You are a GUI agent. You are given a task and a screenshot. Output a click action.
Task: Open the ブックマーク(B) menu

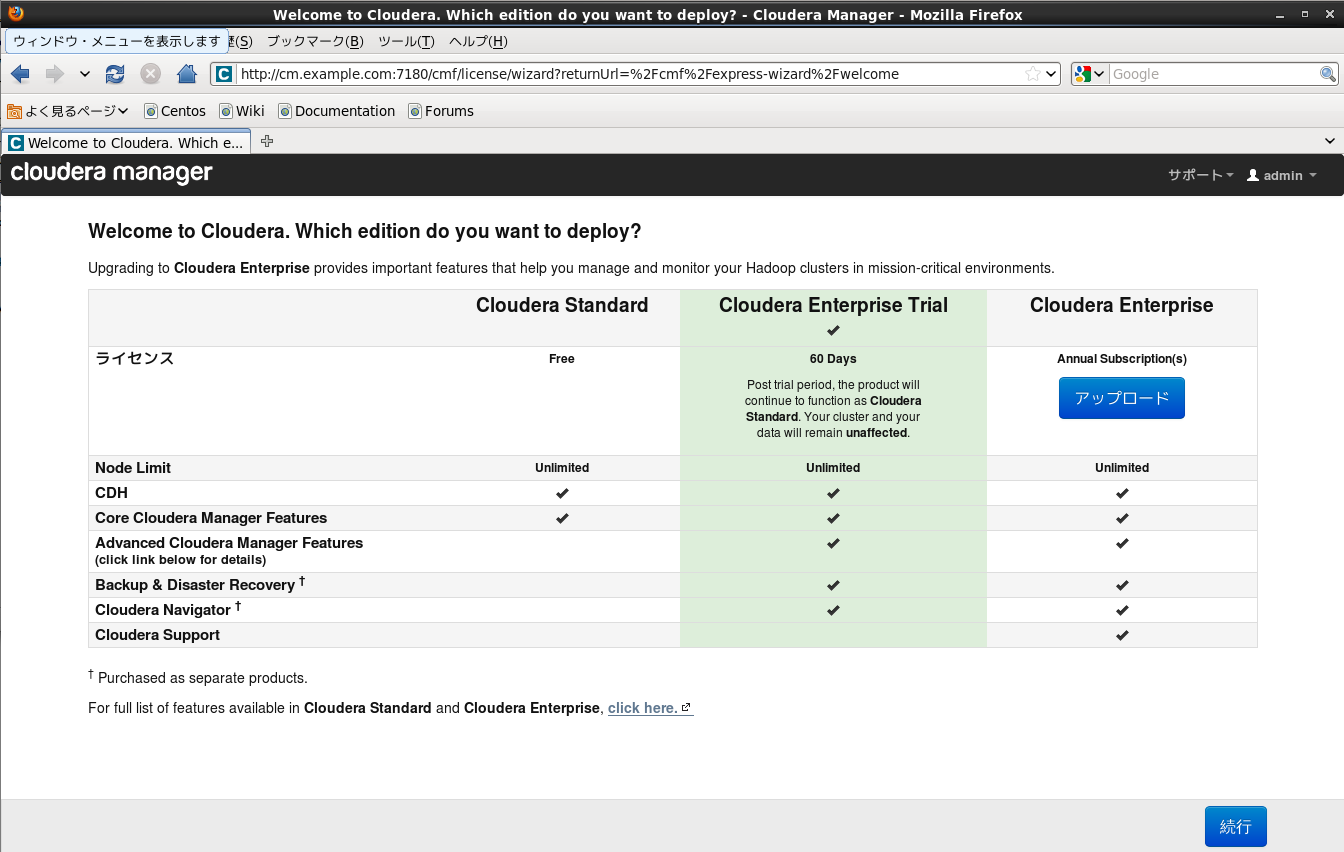314,41
